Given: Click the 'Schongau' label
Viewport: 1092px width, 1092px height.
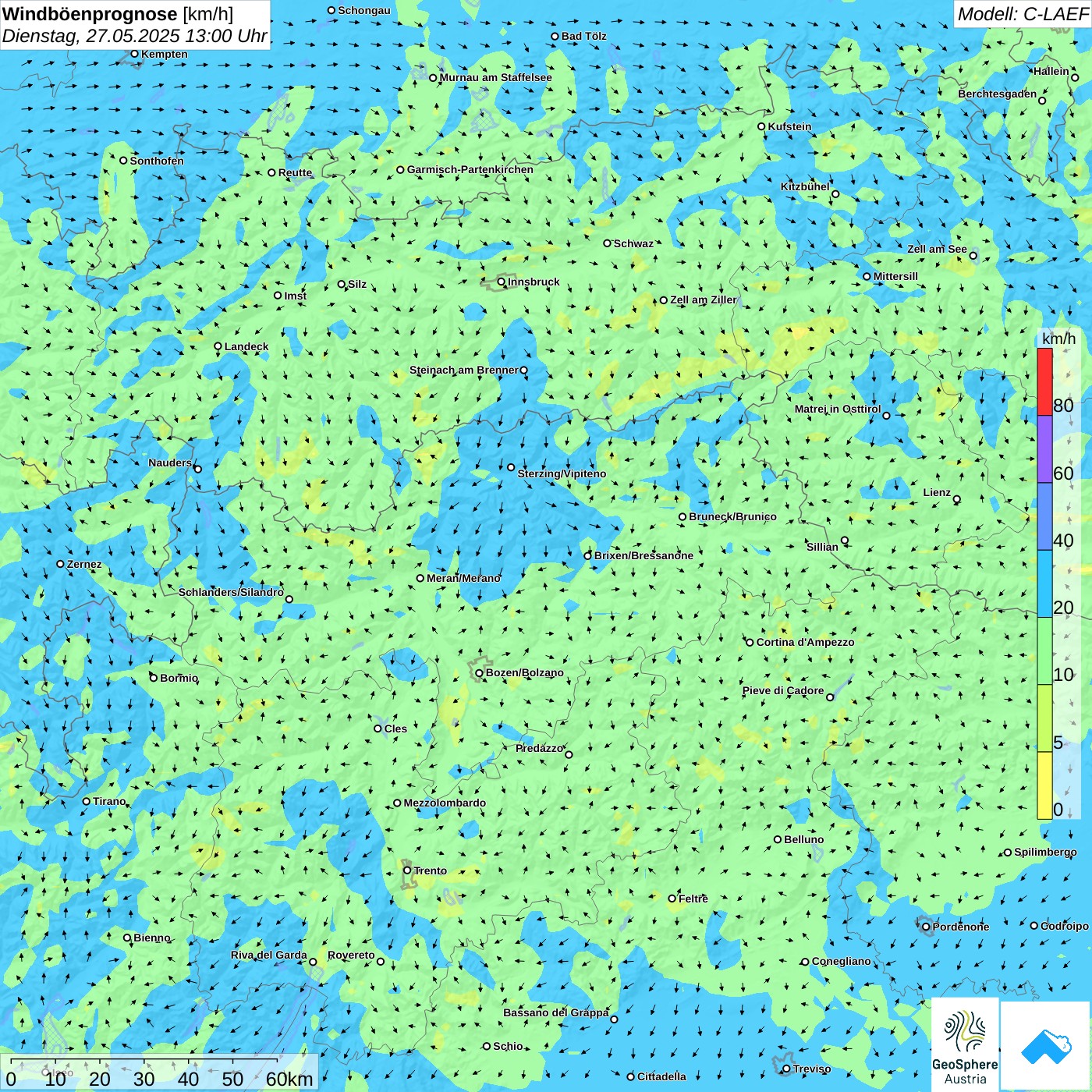Looking at the screenshot, I should 363,10.
